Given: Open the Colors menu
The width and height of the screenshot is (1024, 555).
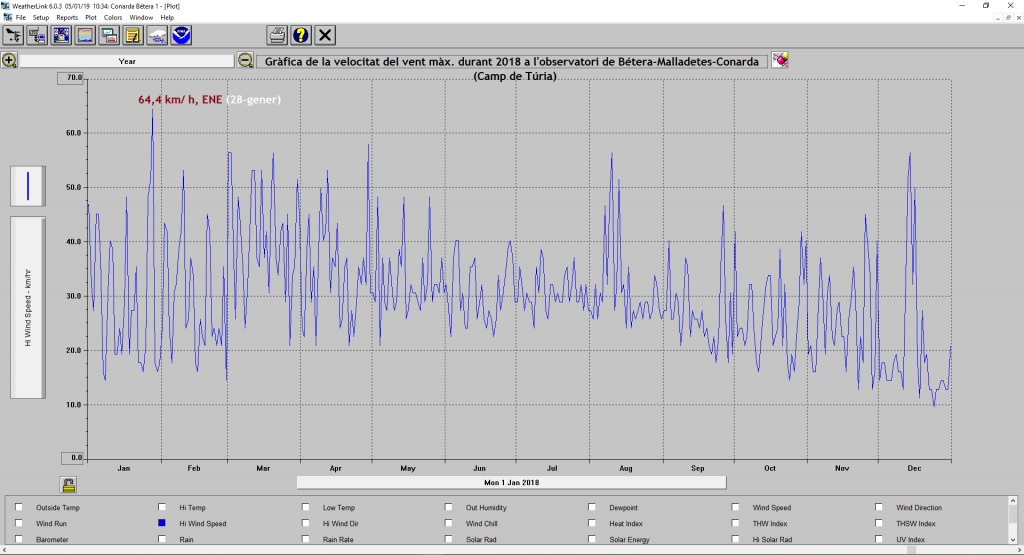Looking at the screenshot, I should coord(113,18).
